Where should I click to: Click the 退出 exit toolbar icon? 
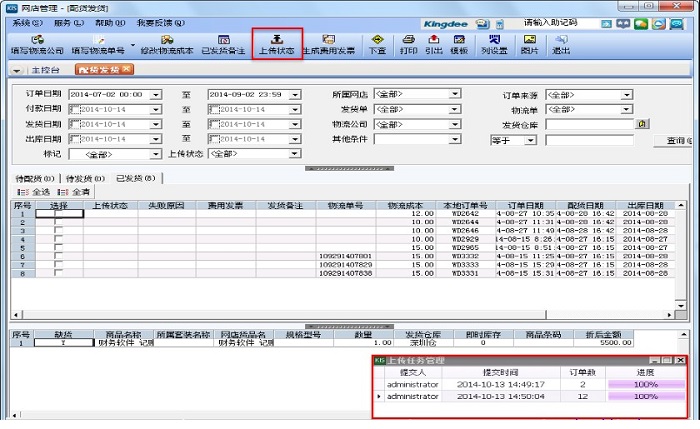[x=562, y=43]
